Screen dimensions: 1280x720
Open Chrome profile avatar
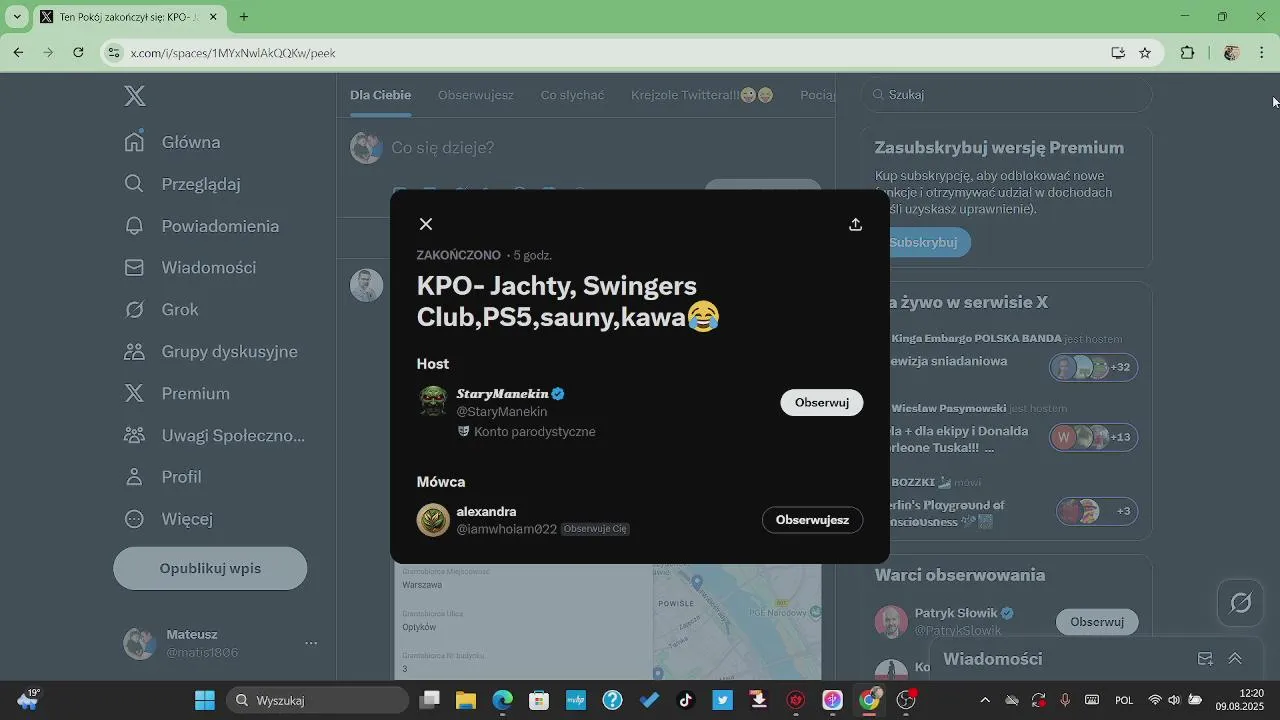(1232, 53)
